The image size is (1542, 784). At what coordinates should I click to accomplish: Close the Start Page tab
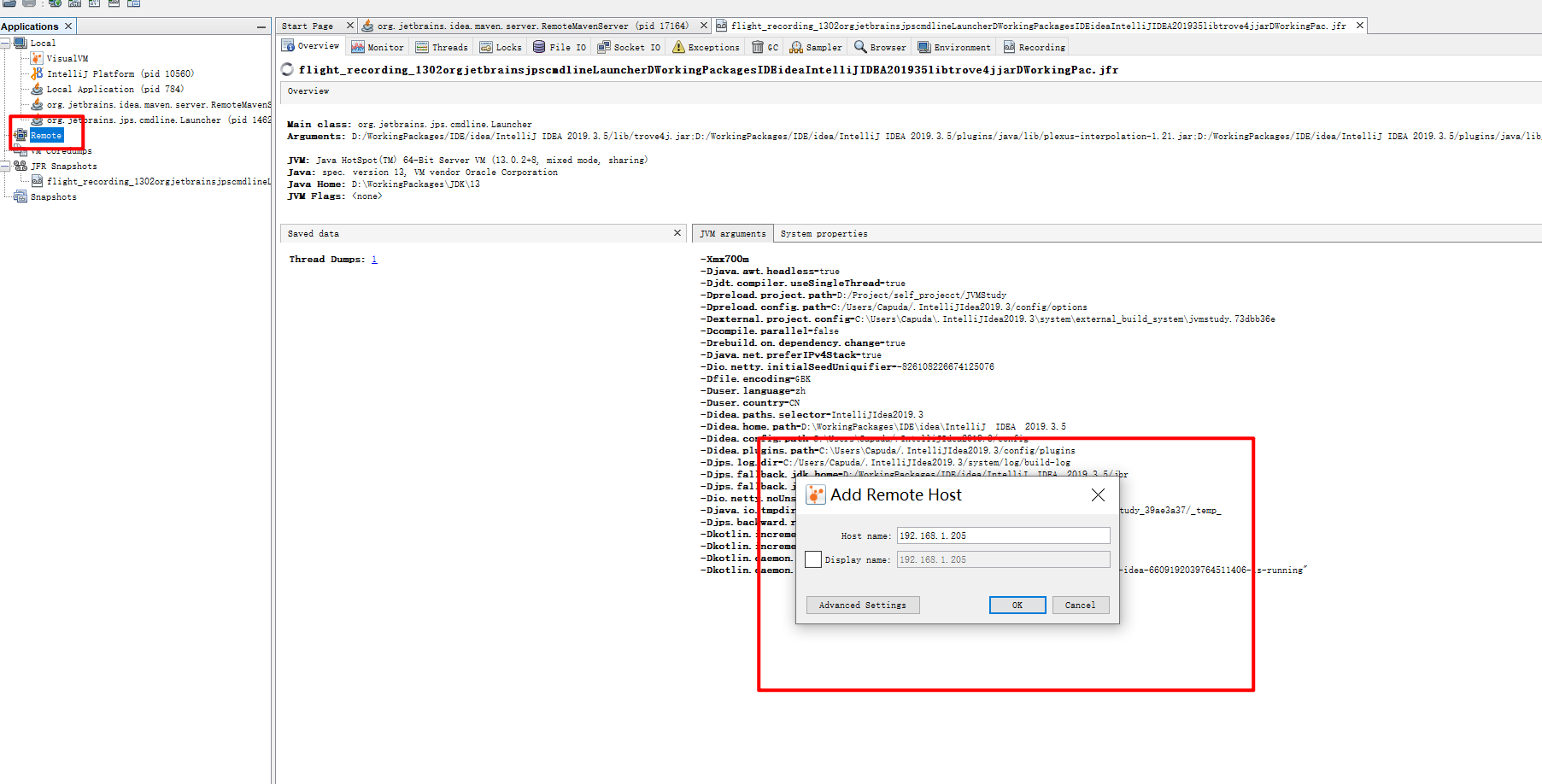tap(349, 26)
